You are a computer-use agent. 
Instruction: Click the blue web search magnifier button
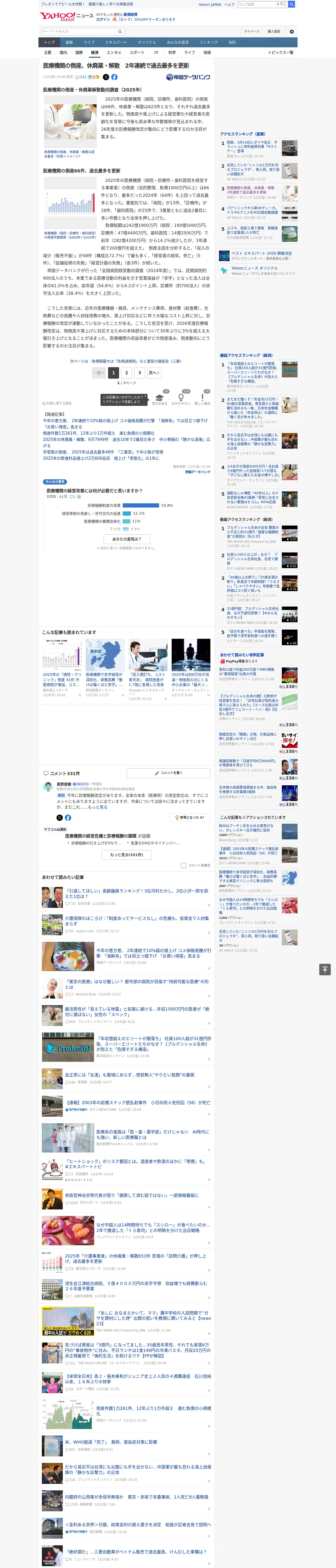pyautogui.click(x=292, y=4)
